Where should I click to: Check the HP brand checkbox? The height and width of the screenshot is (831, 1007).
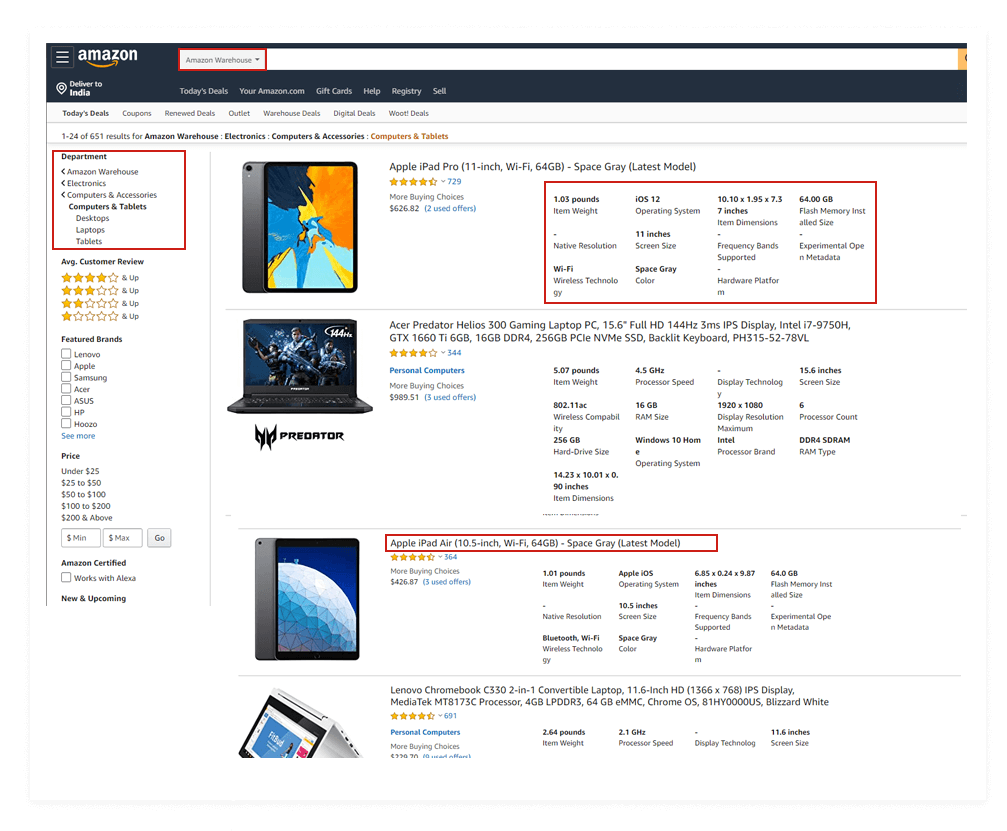(x=66, y=412)
